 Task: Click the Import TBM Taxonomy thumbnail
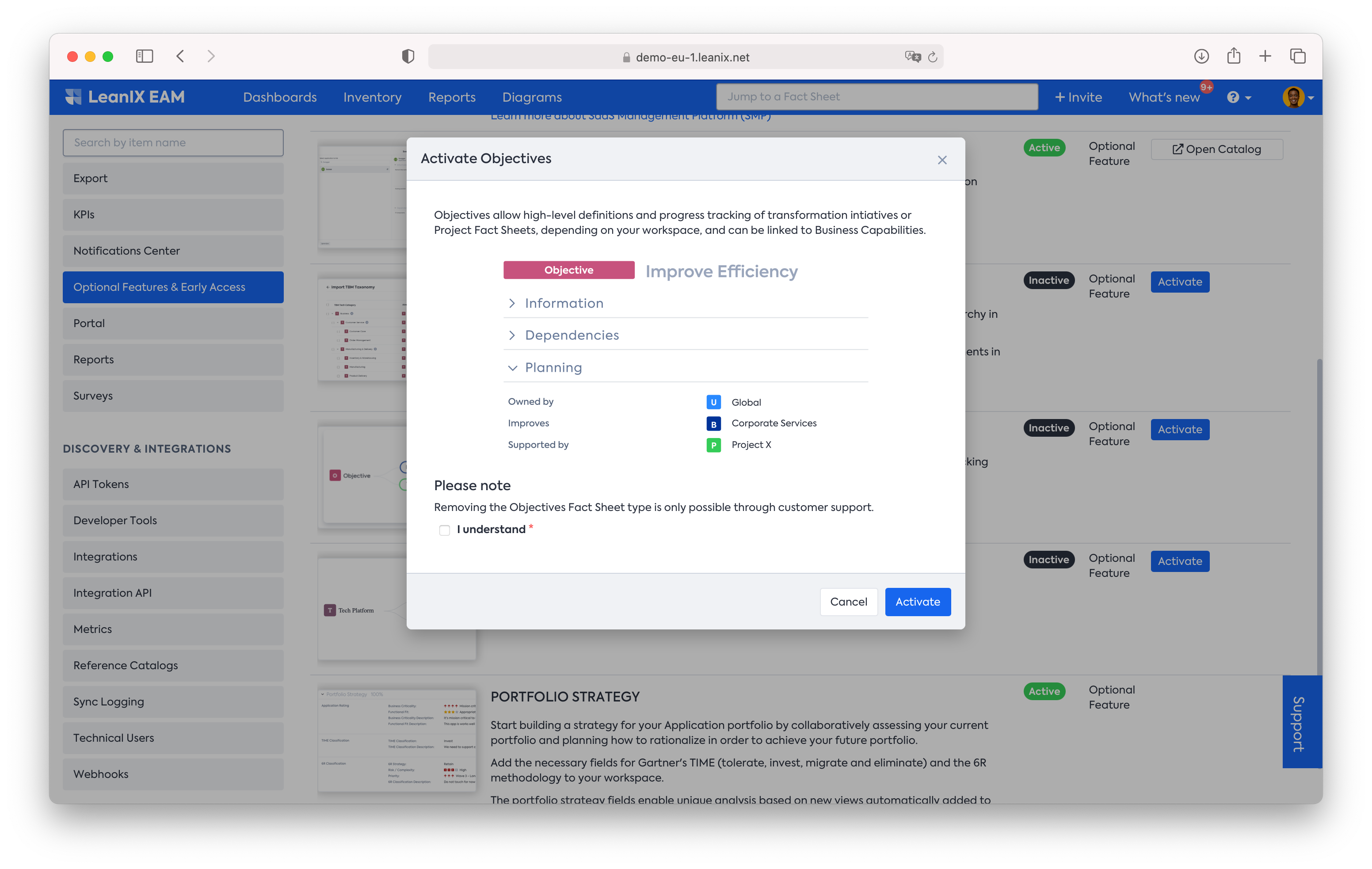point(362,329)
